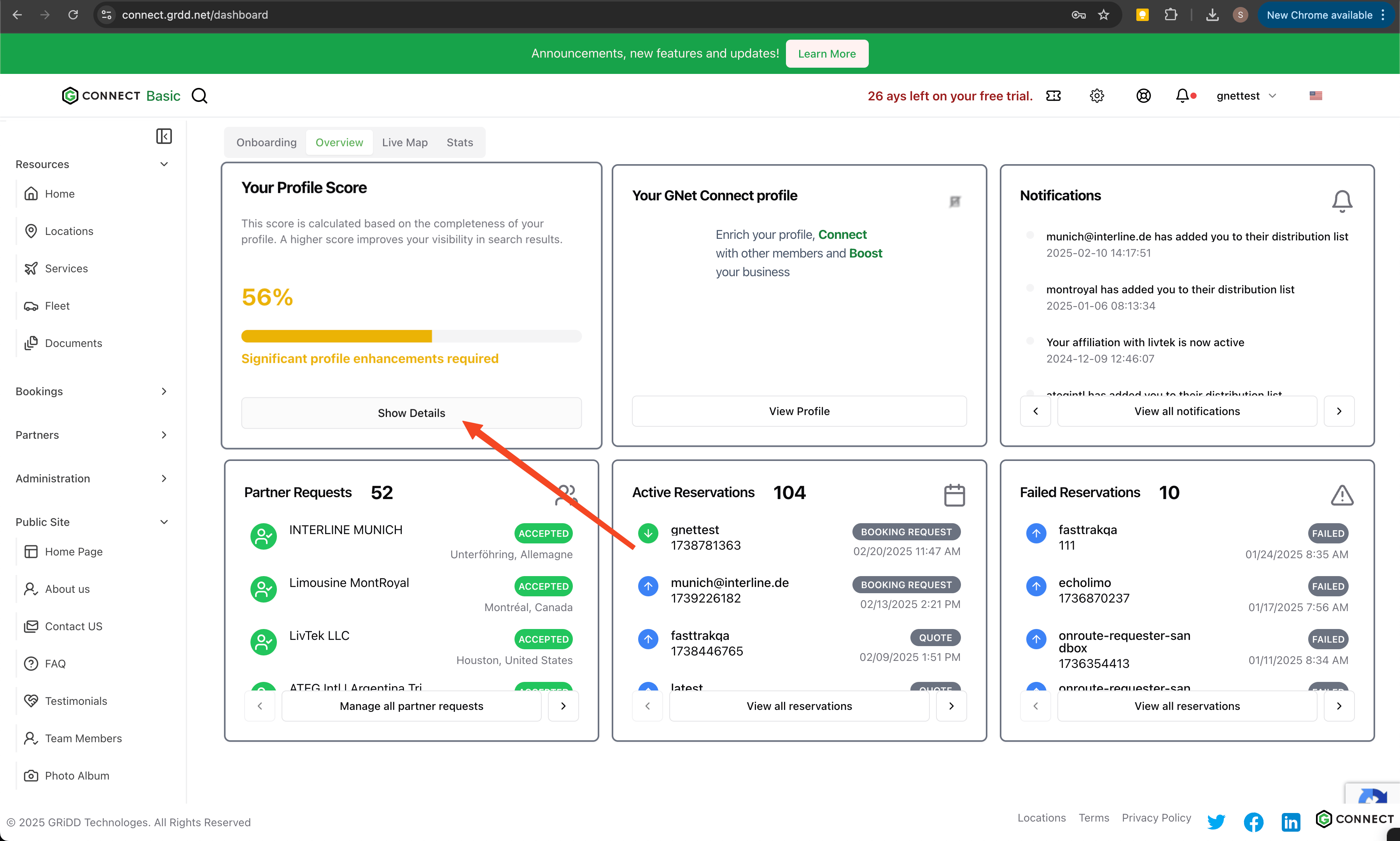Click the password key icon in address bar
This screenshot has width=1400, height=841.
[1078, 15]
